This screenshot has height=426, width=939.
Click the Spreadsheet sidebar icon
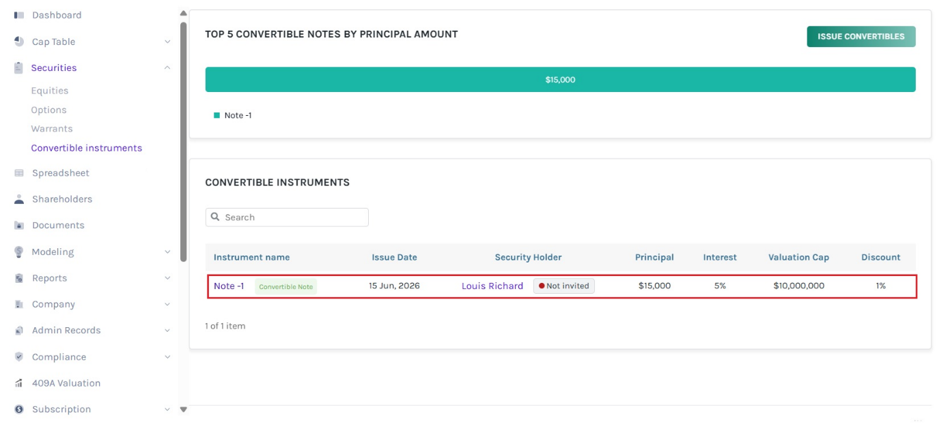[19, 173]
